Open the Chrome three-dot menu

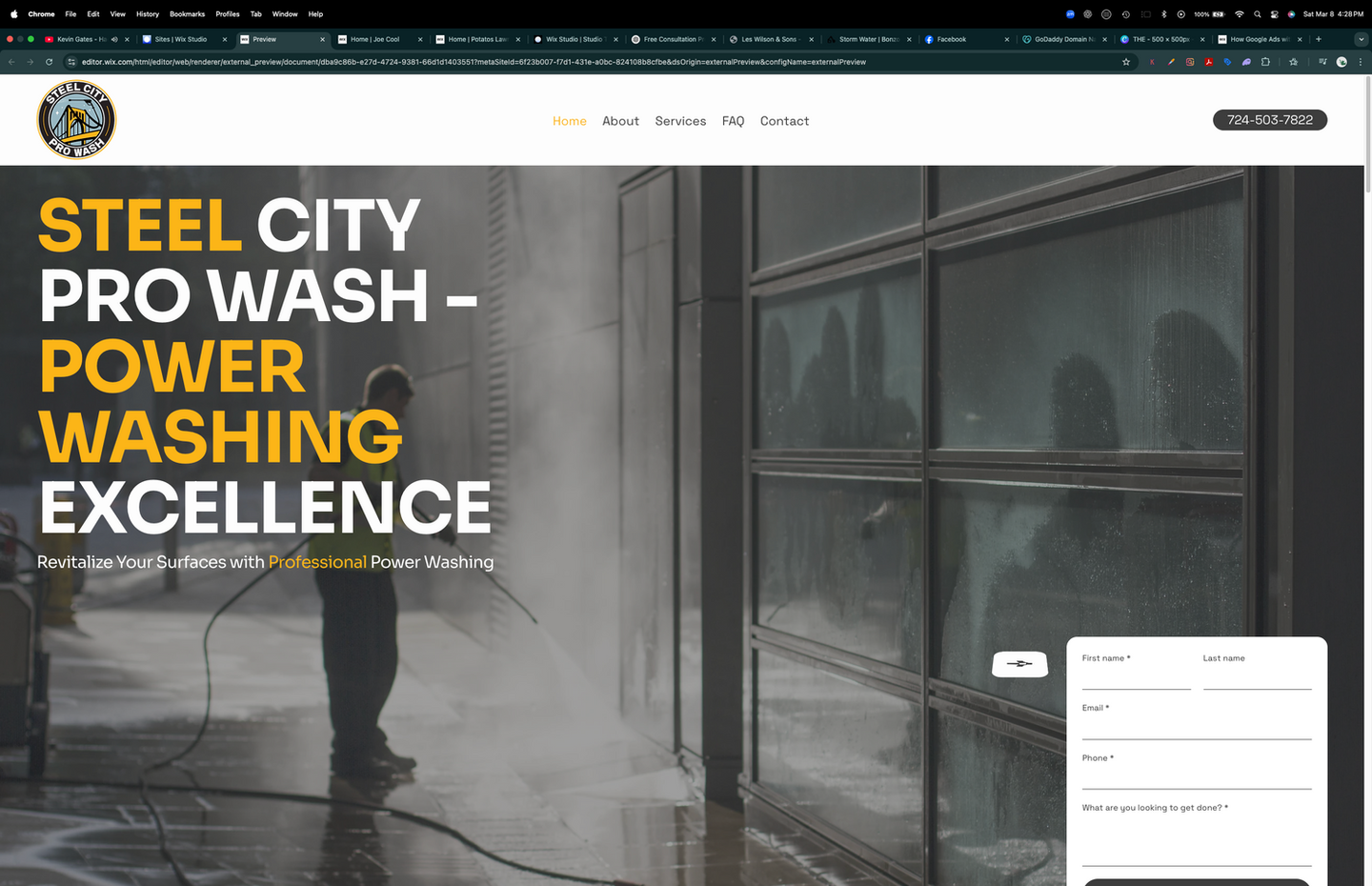[x=1361, y=61]
